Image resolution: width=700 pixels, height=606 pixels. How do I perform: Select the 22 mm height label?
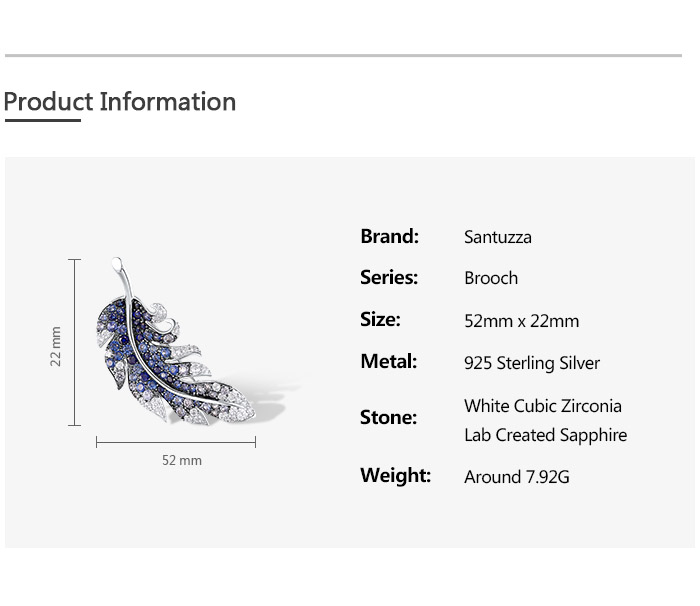56,346
